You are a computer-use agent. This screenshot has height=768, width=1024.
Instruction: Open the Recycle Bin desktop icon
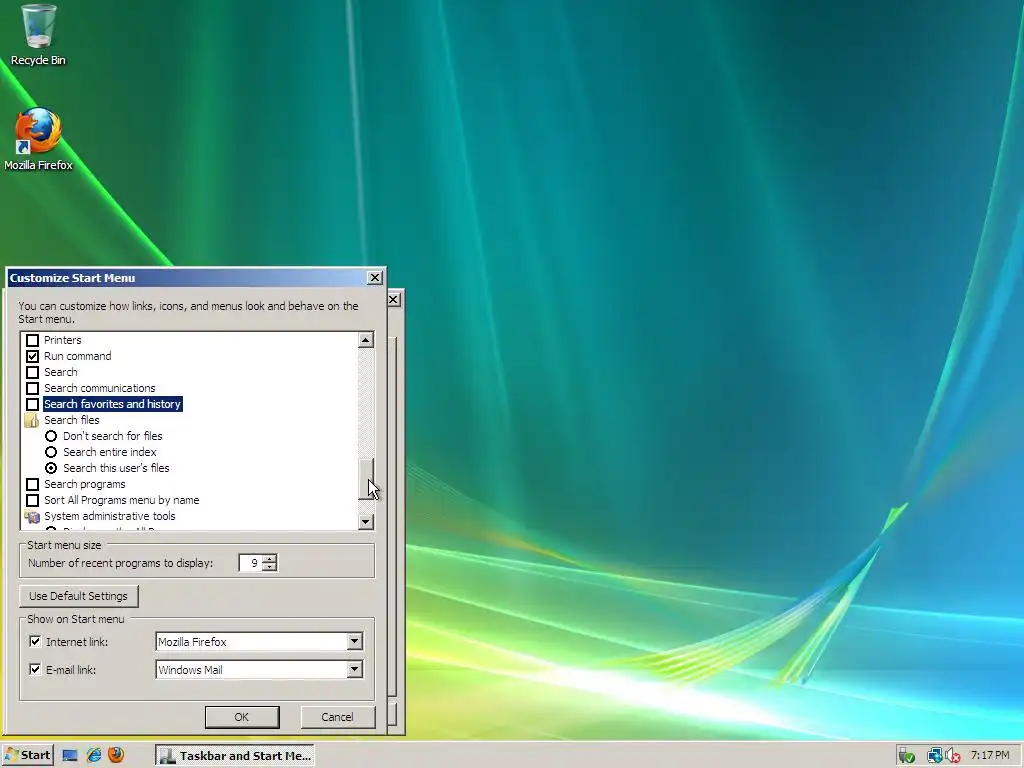tap(39, 35)
